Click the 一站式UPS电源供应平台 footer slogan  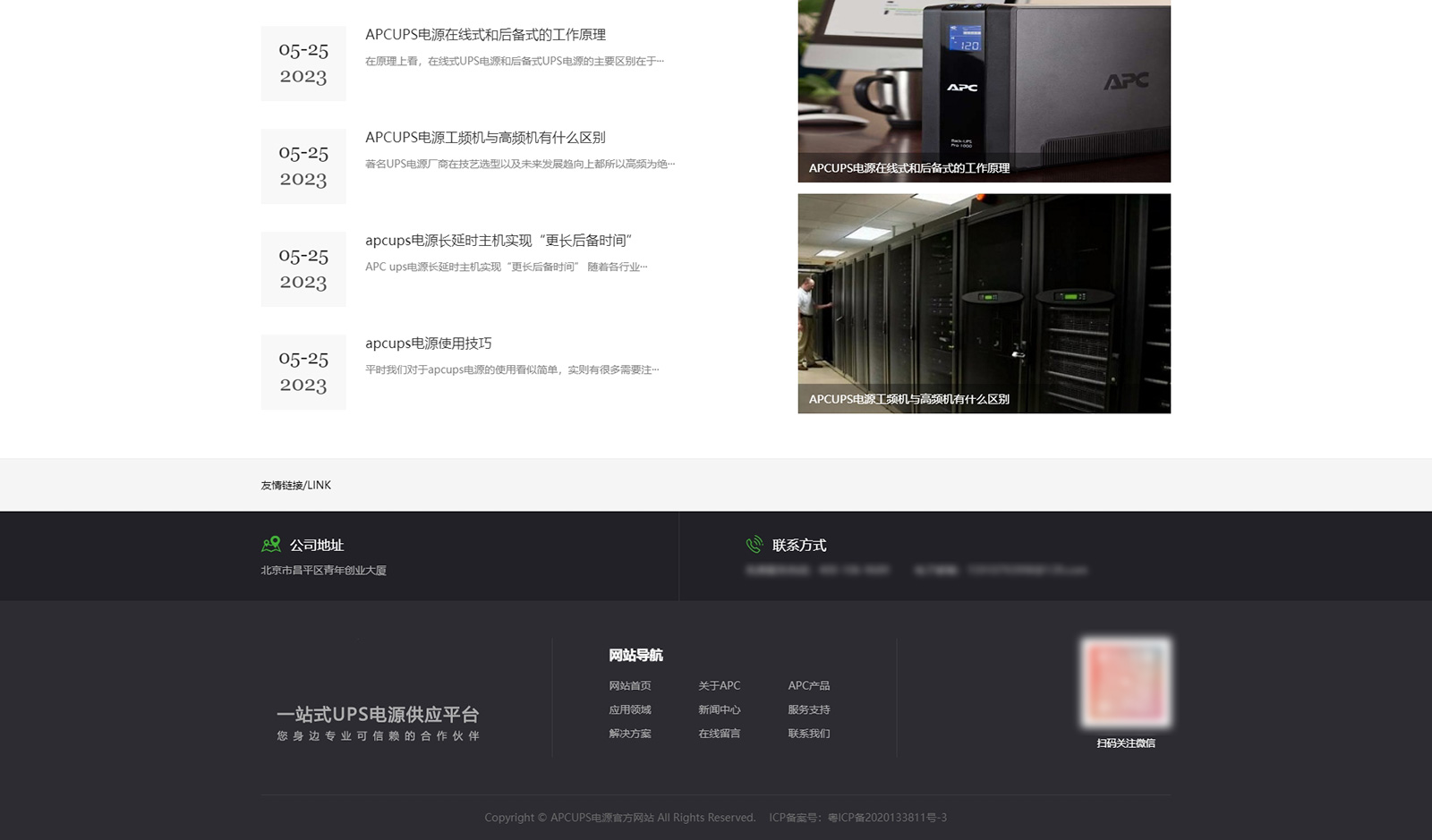[378, 715]
